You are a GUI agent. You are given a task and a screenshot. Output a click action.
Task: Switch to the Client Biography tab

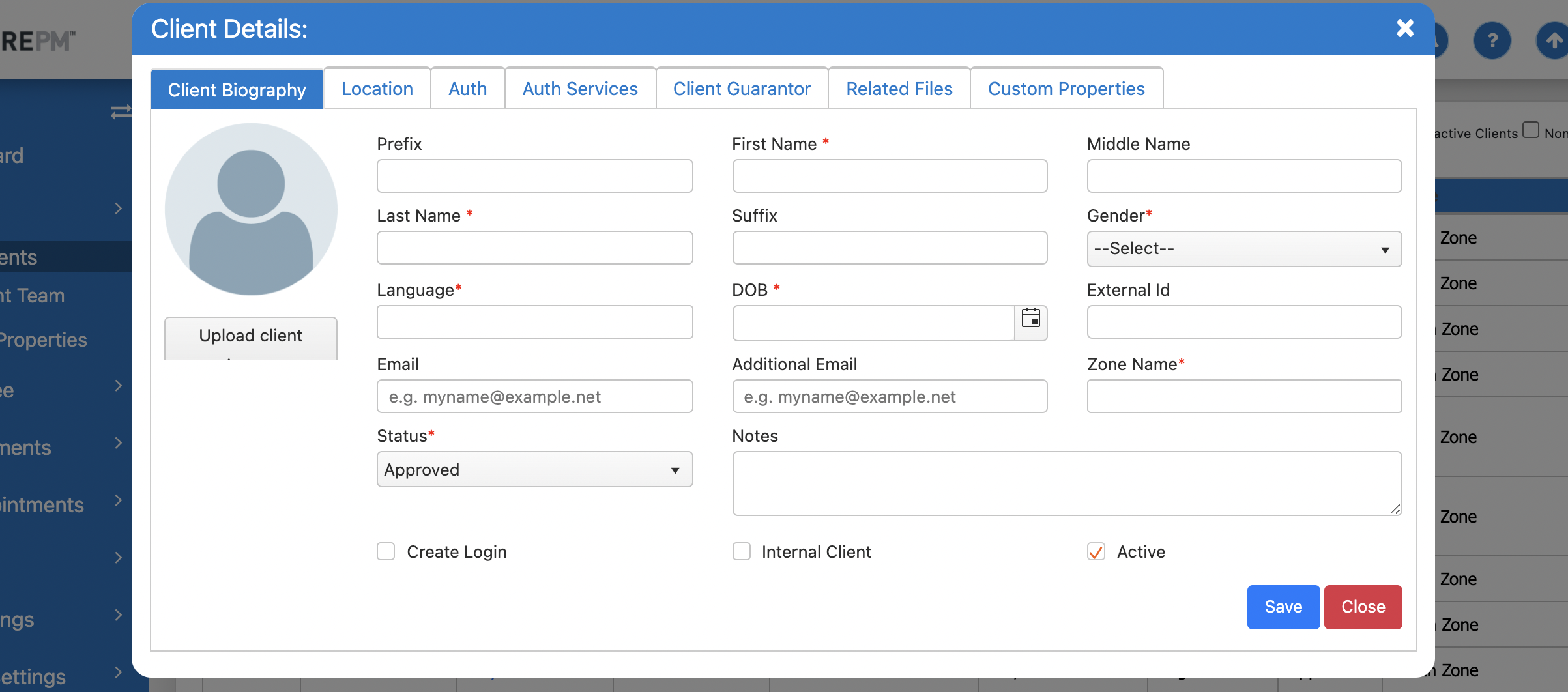click(x=237, y=89)
